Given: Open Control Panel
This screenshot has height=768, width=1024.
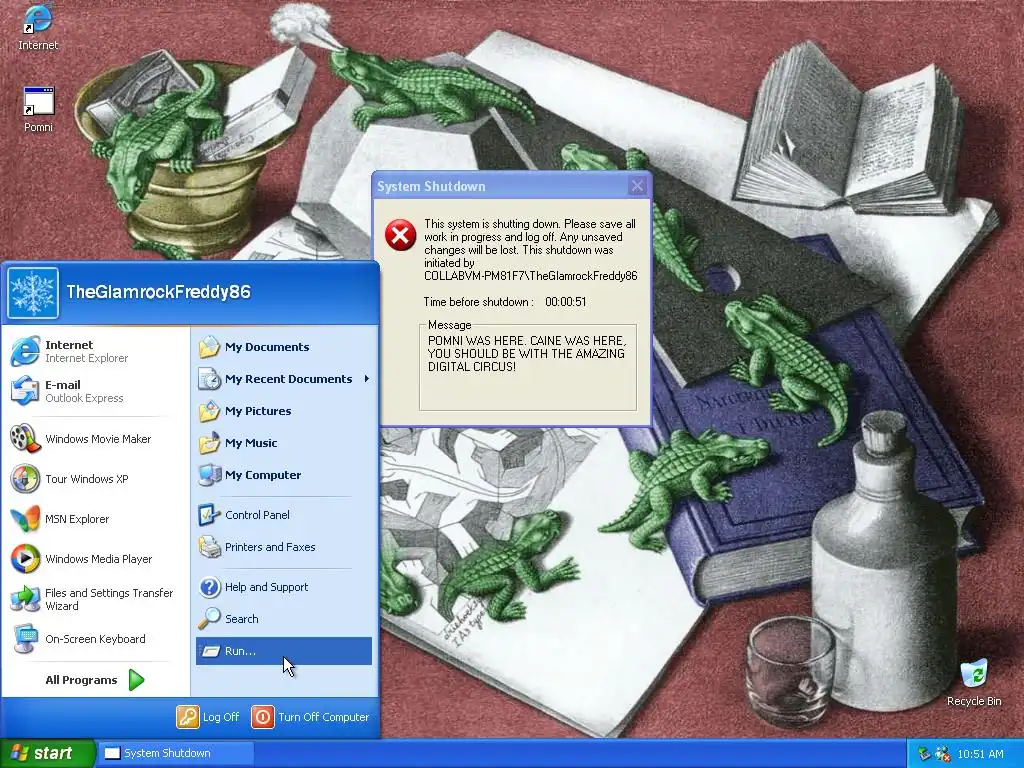Looking at the screenshot, I should coord(283,515).
